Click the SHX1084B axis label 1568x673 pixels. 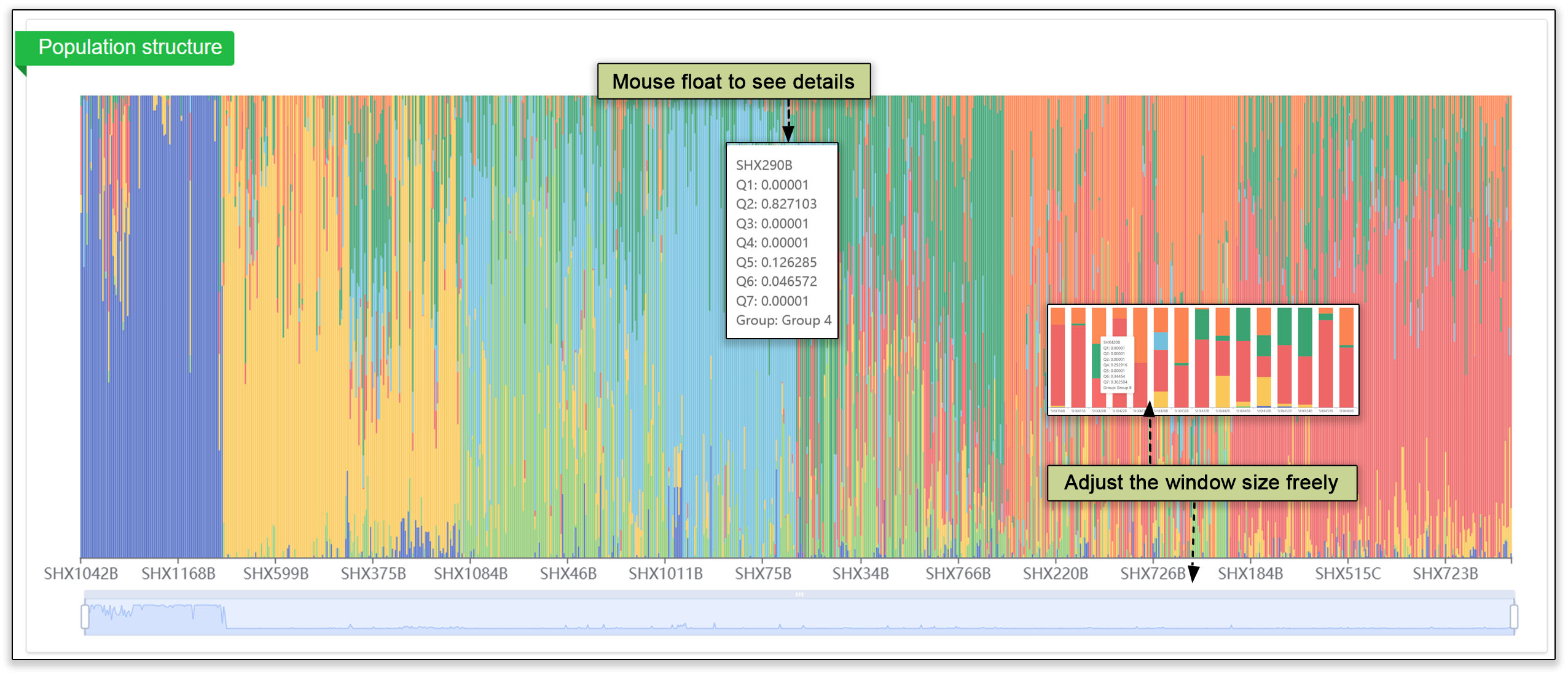click(x=471, y=573)
